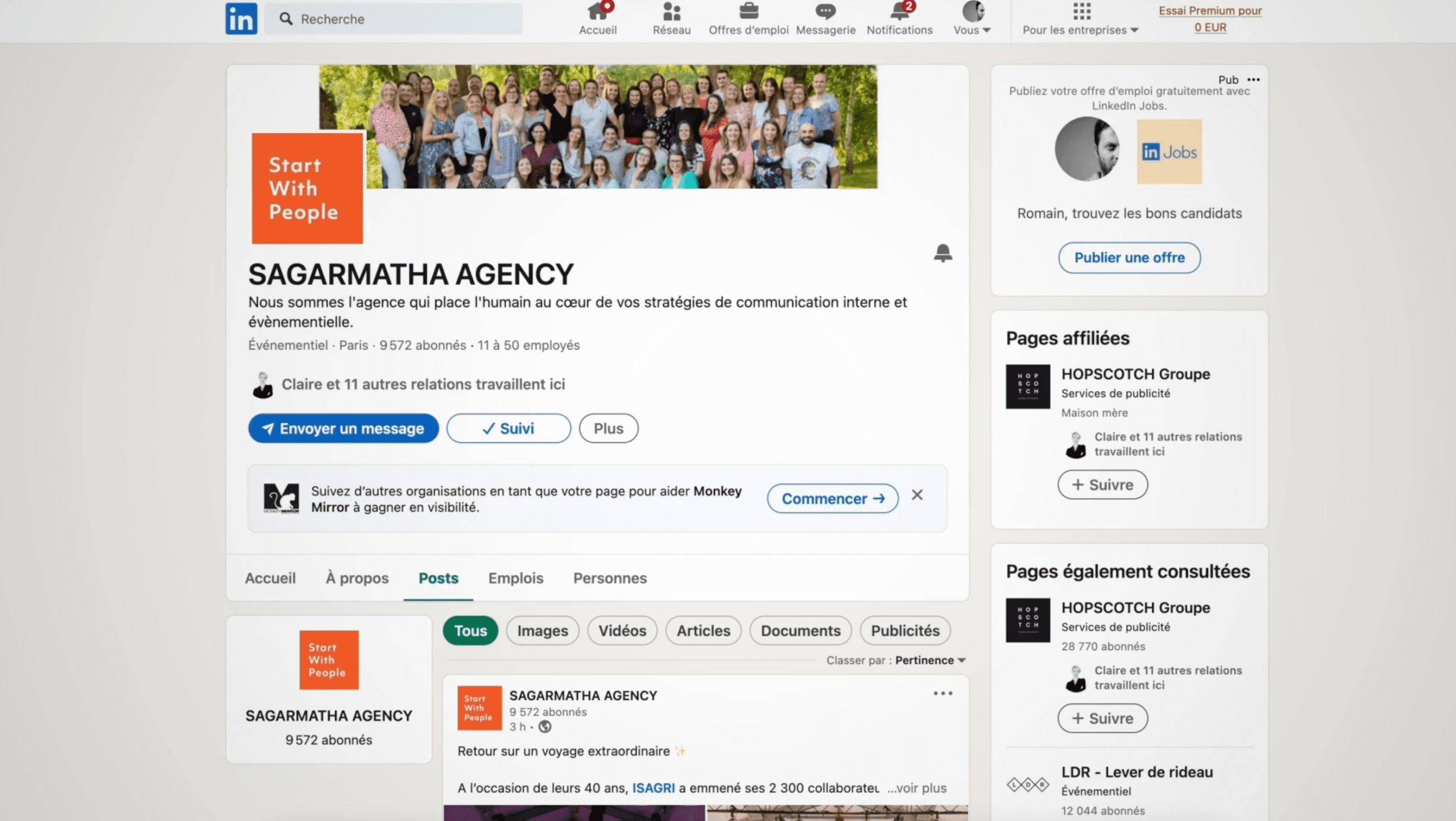The height and width of the screenshot is (821, 1456).
Task: Click post author name SAGARMATHA AGENCY
Action: pyautogui.click(x=583, y=696)
